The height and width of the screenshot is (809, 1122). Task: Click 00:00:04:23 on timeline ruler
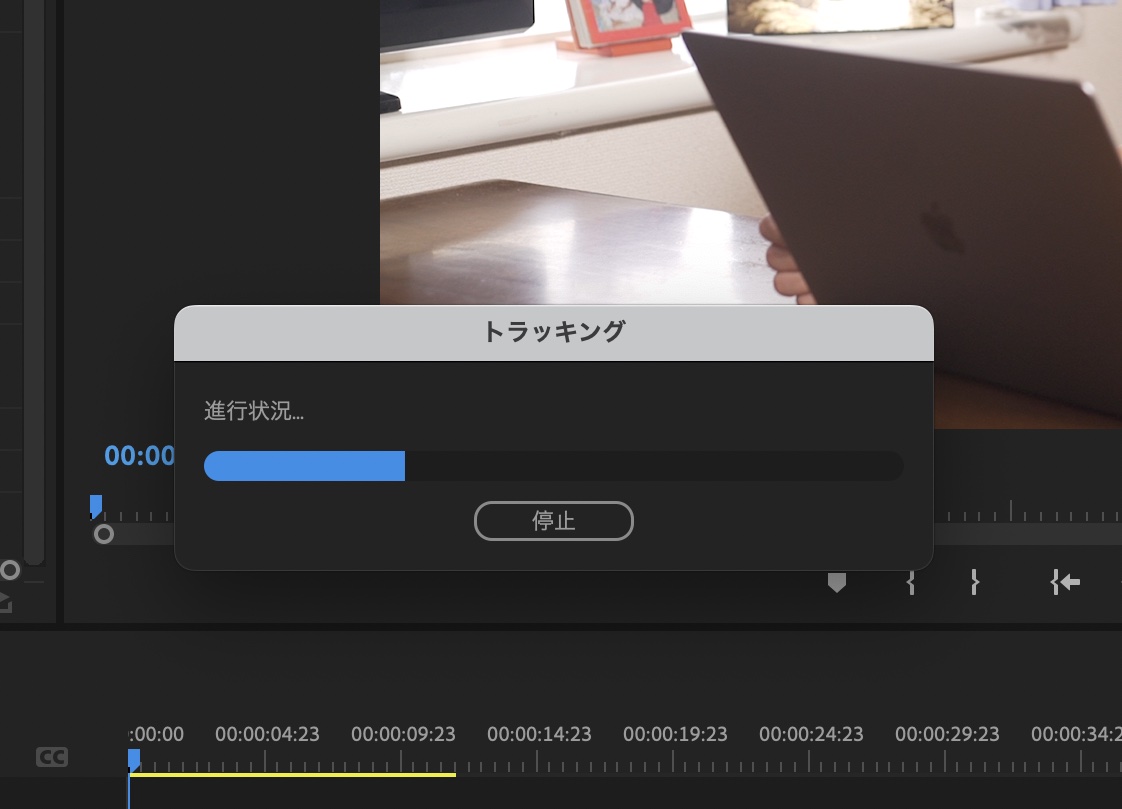click(267, 734)
